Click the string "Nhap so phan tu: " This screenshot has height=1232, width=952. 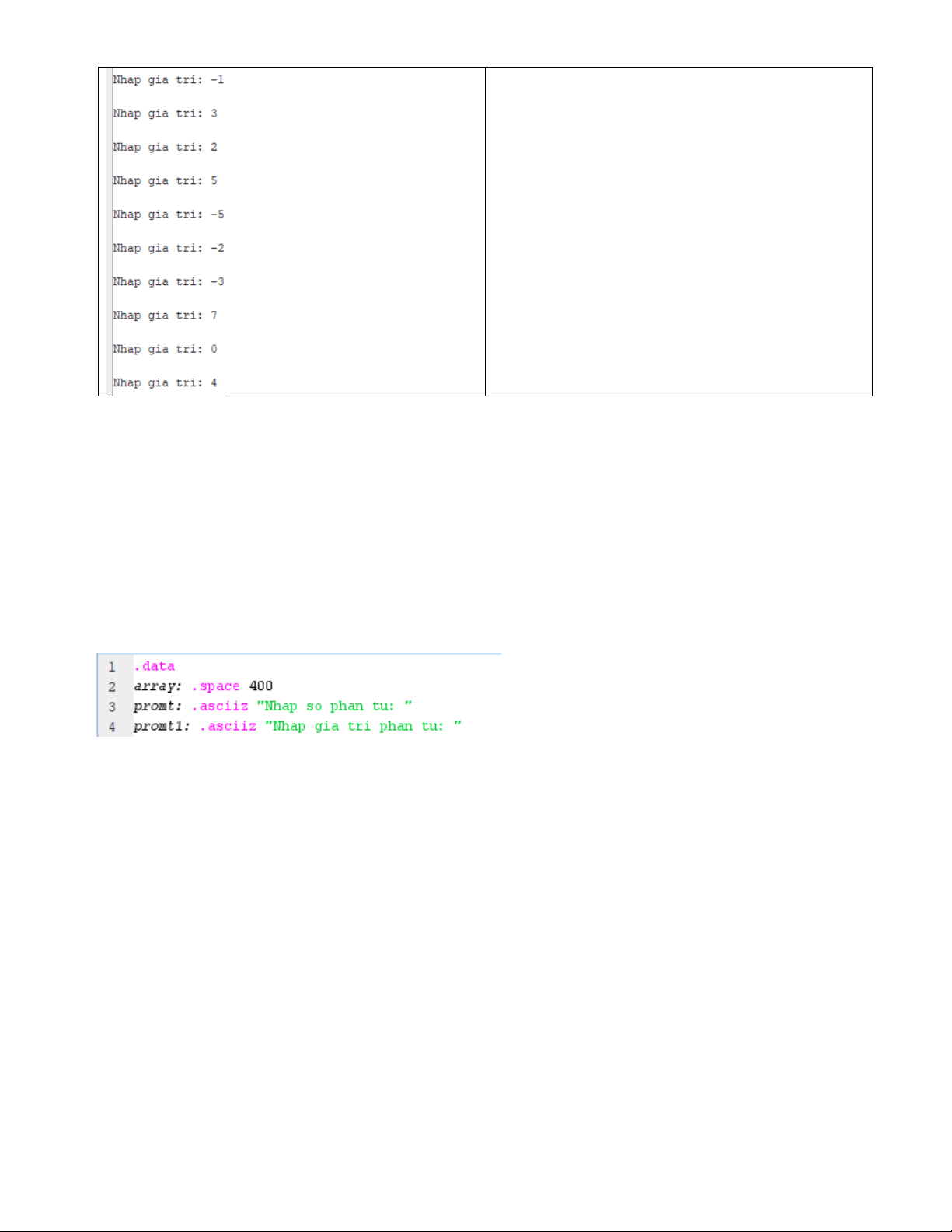[x=334, y=706]
